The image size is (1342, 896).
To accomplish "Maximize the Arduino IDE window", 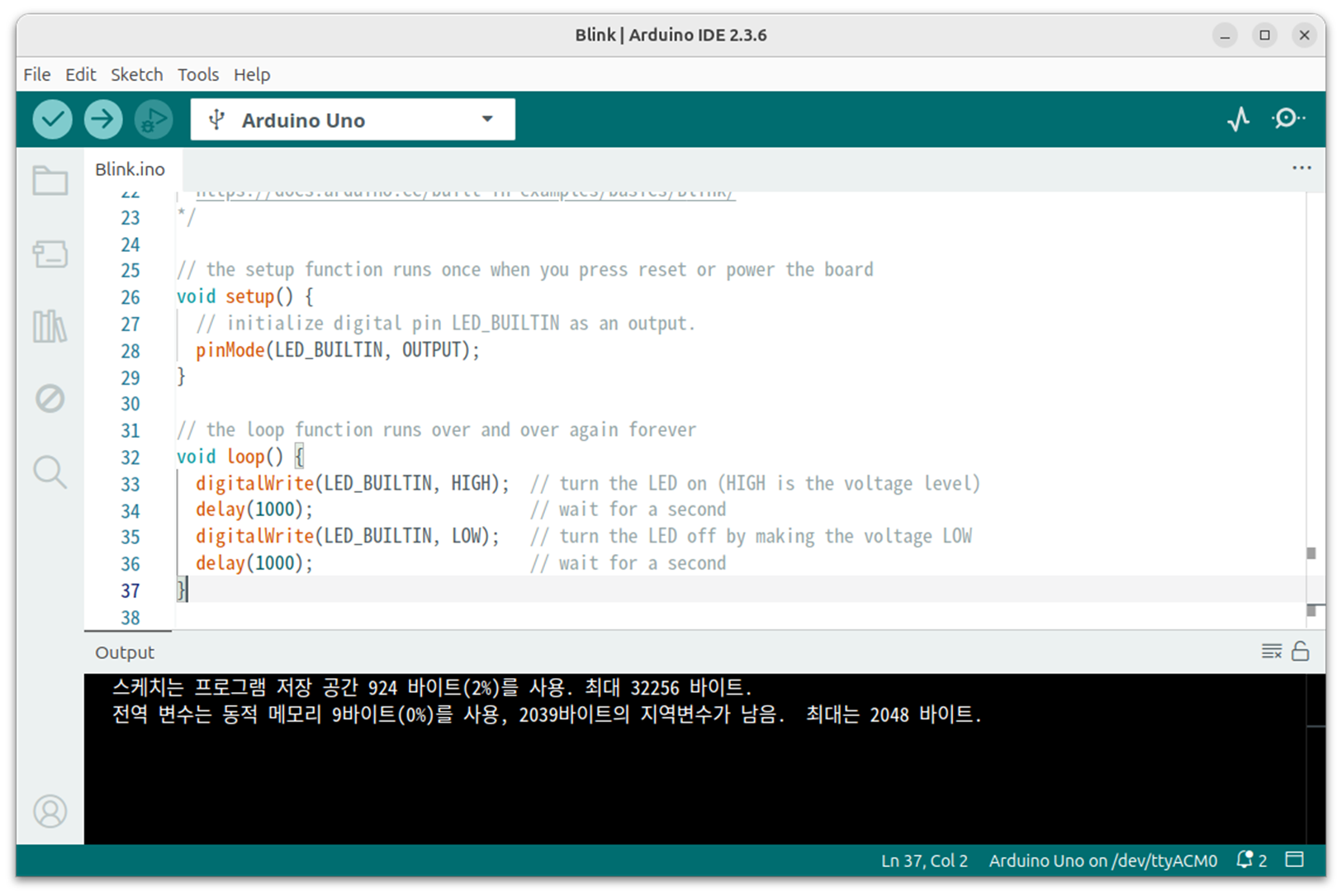I will click(1264, 36).
